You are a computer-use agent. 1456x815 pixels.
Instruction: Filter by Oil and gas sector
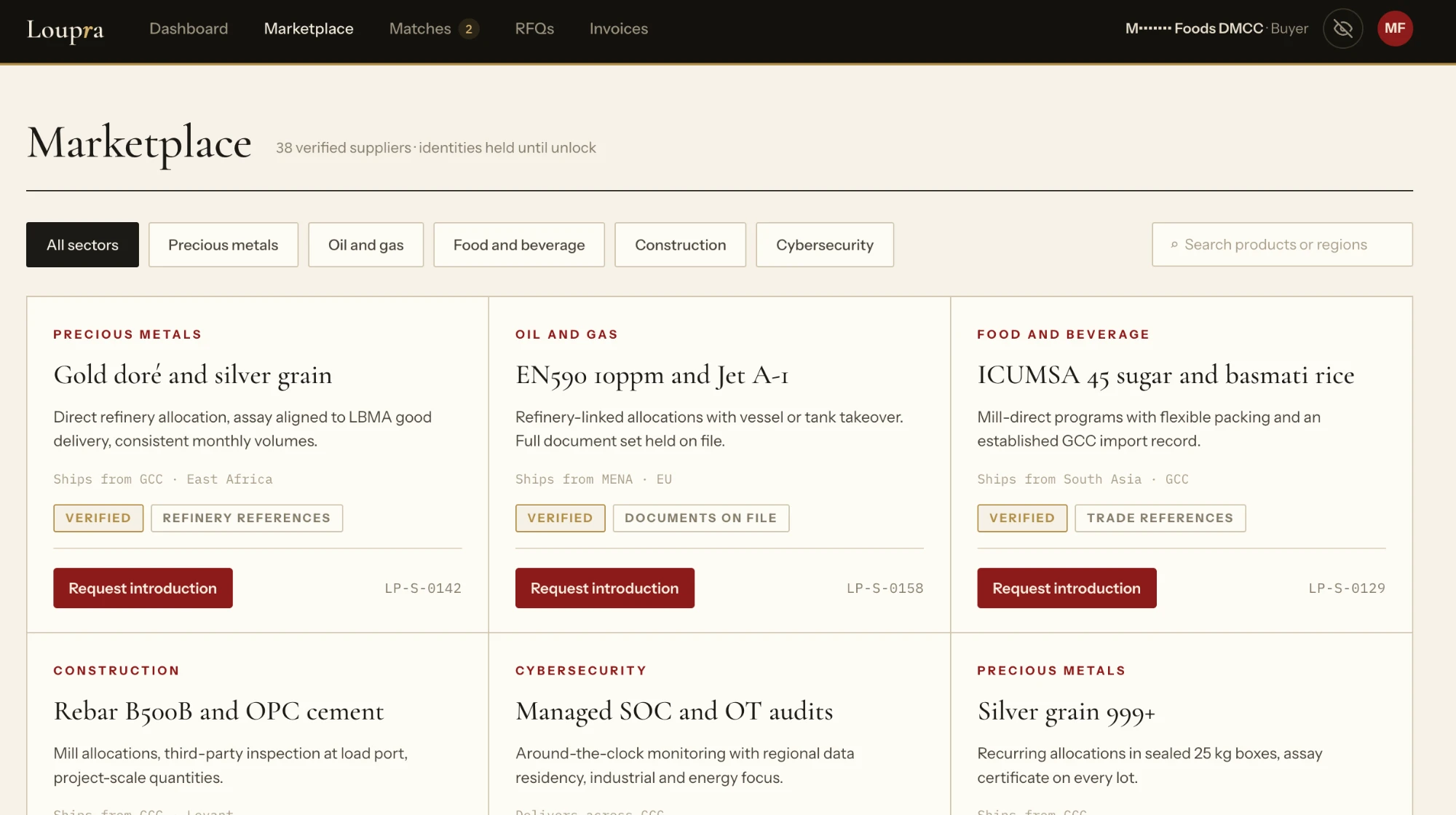[x=365, y=245]
